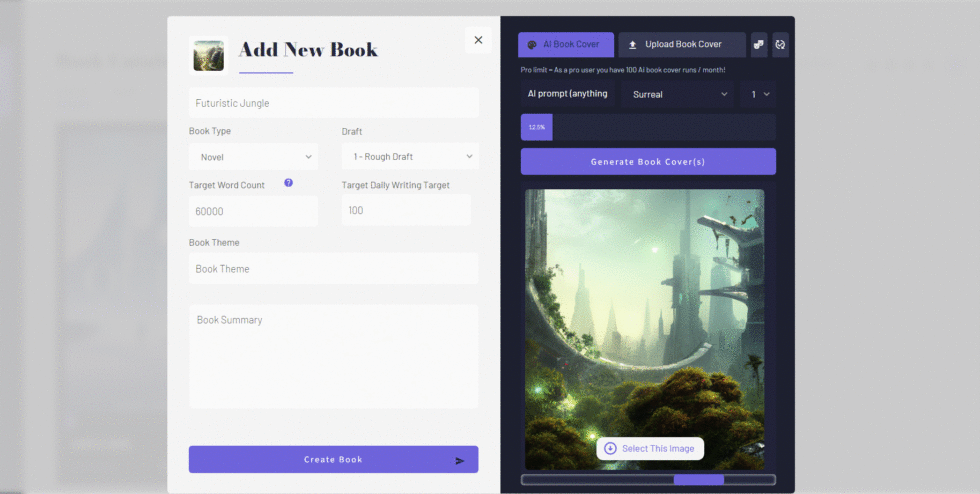Focus the Target Daily Writing Target field

pos(406,211)
